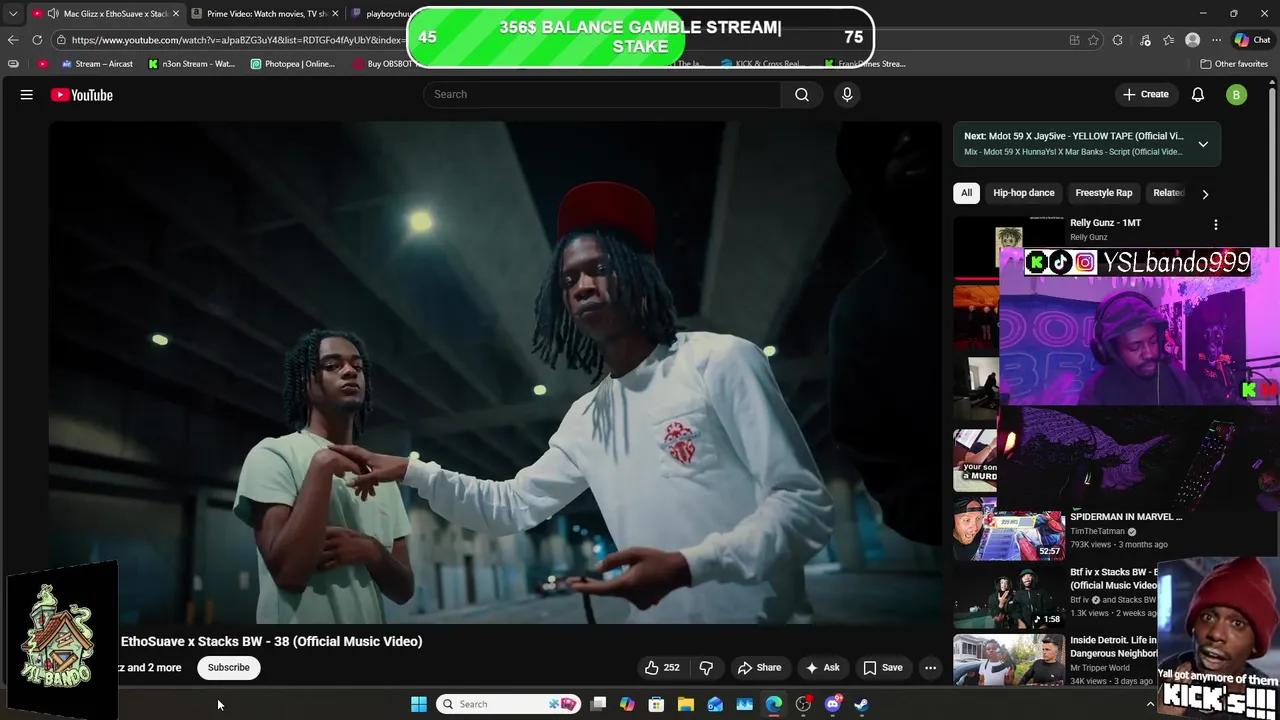Open Microsoft Store from the taskbar
Screen dimensions: 1280x720
tap(656, 704)
